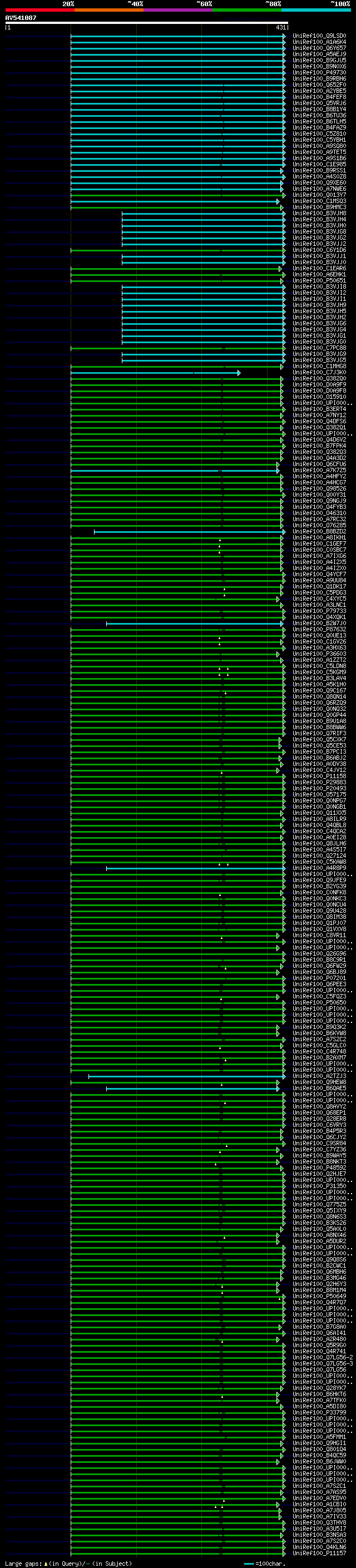The image size is (356, 1568).
Task: Open hit UniRef100_A5AEJ9
Action: tap(319, 54)
